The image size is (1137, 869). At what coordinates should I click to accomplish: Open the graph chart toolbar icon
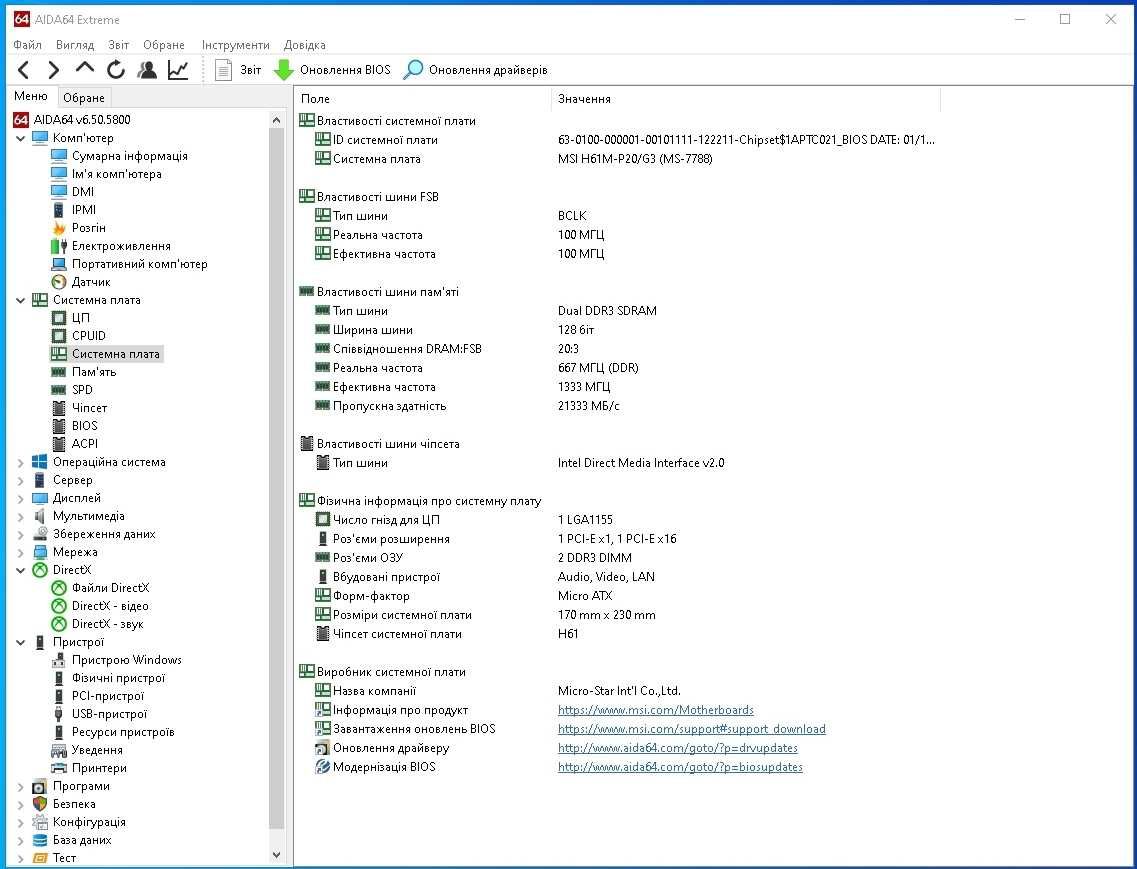[178, 70]
